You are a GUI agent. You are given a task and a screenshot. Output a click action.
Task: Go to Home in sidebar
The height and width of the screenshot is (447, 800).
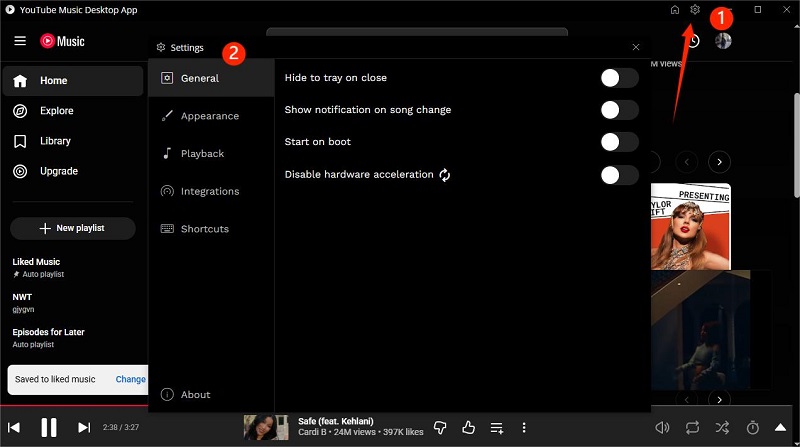pos(73,81)
